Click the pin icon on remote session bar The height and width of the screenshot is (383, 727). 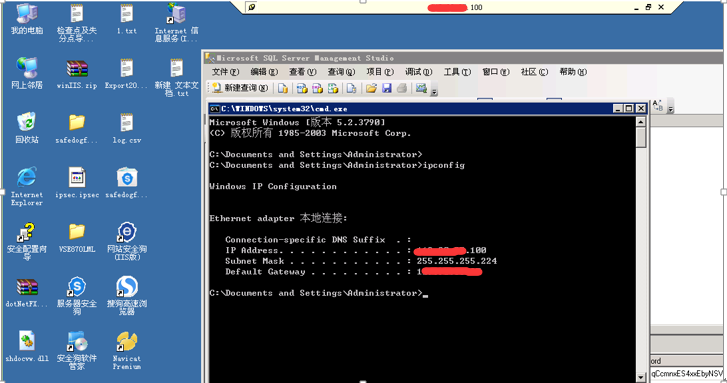pos(251,7)
